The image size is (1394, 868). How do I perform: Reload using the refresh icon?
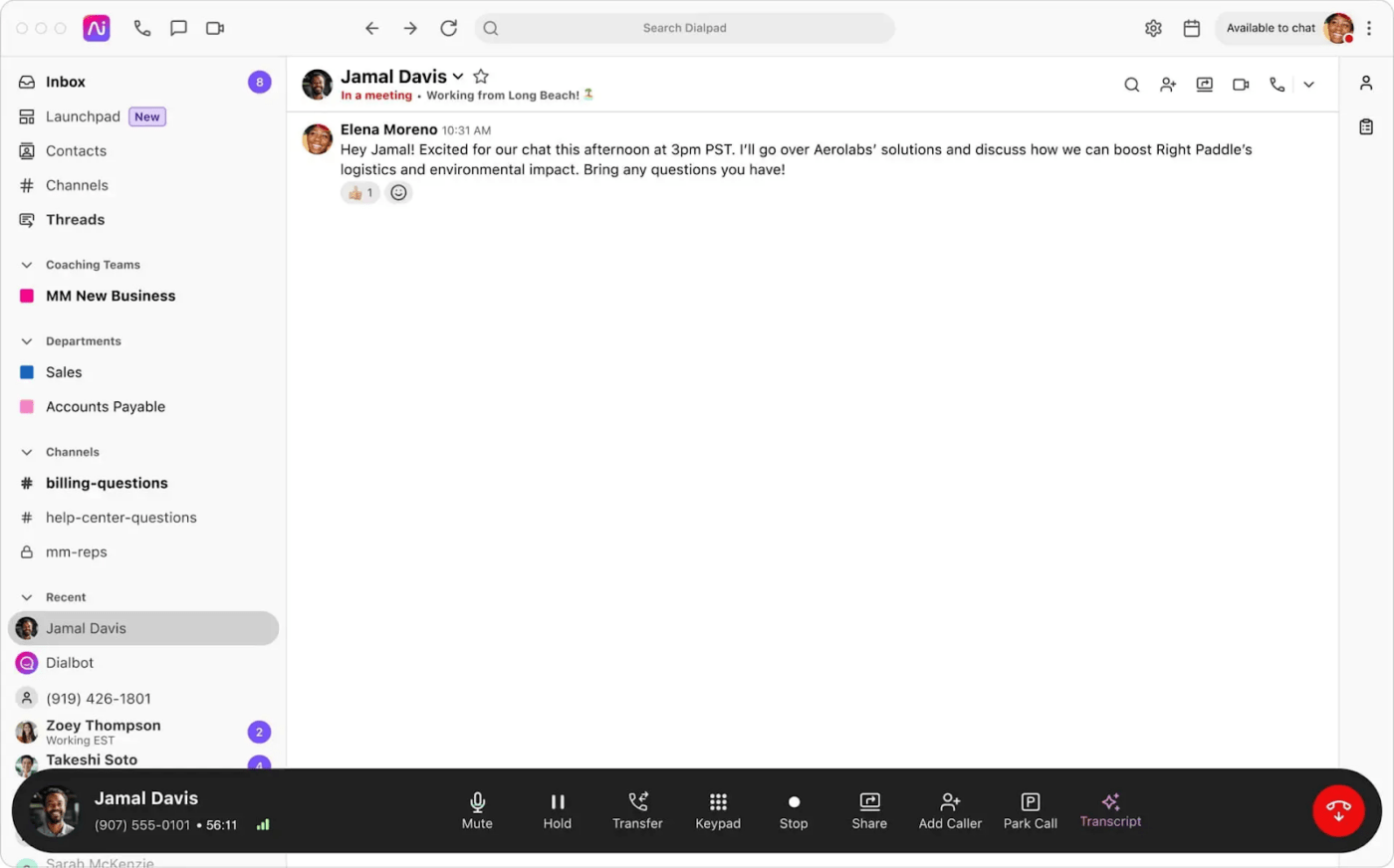449,28
